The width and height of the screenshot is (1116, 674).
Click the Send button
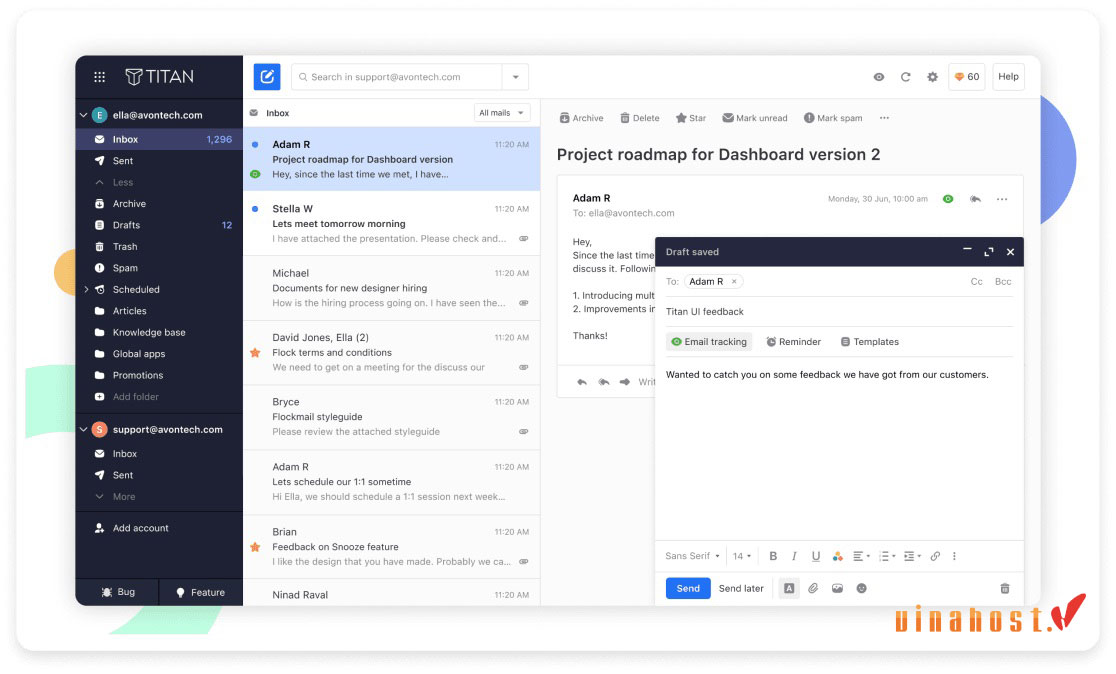688,589
